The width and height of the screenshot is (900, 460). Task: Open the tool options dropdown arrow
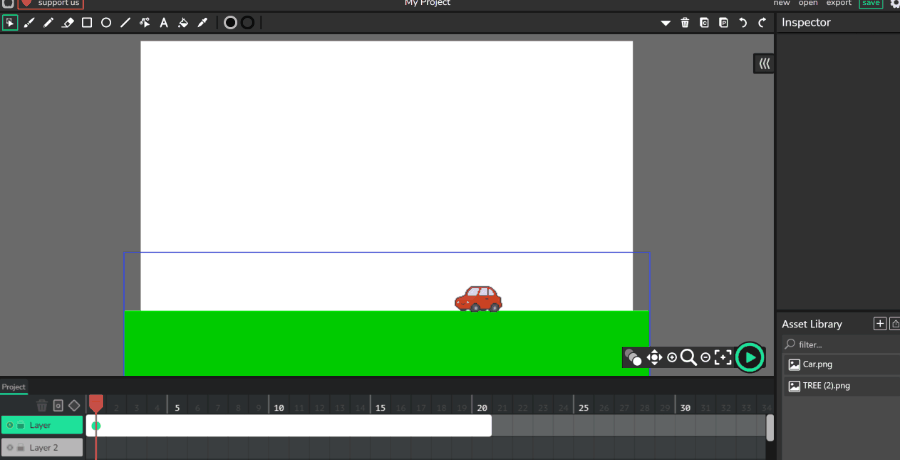click(x=666, y=23)
